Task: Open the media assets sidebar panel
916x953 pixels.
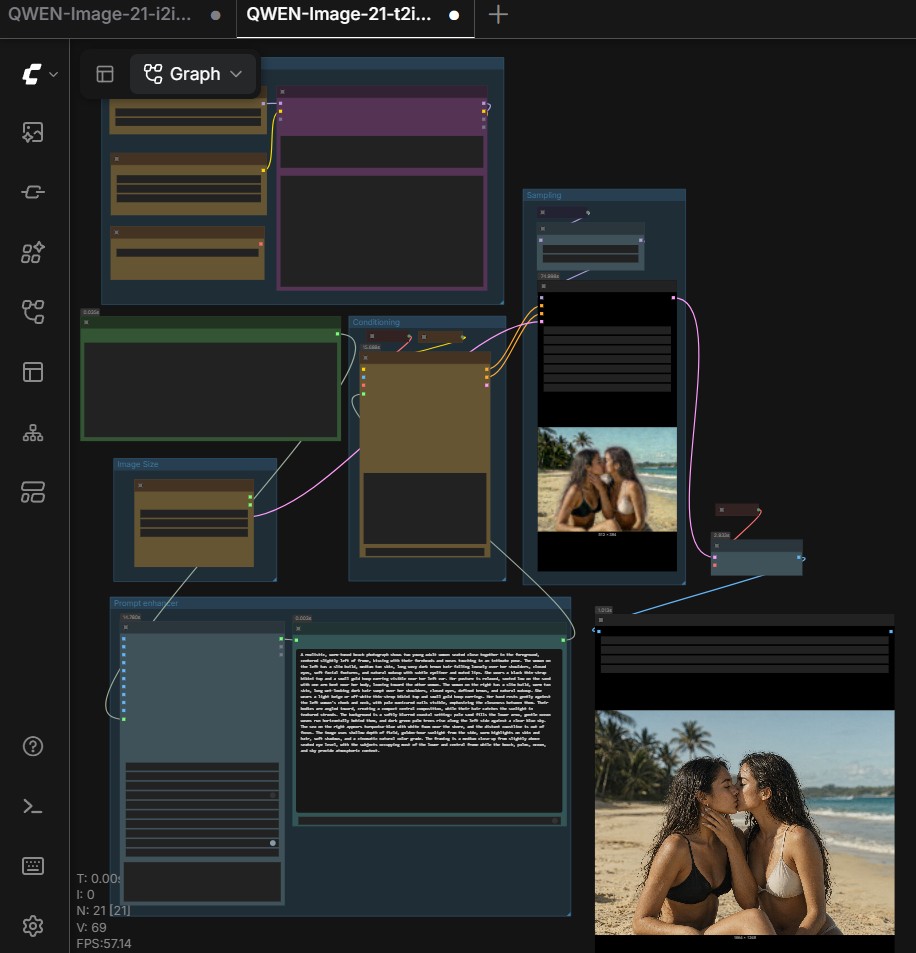Action: click(x=33, y=132)
